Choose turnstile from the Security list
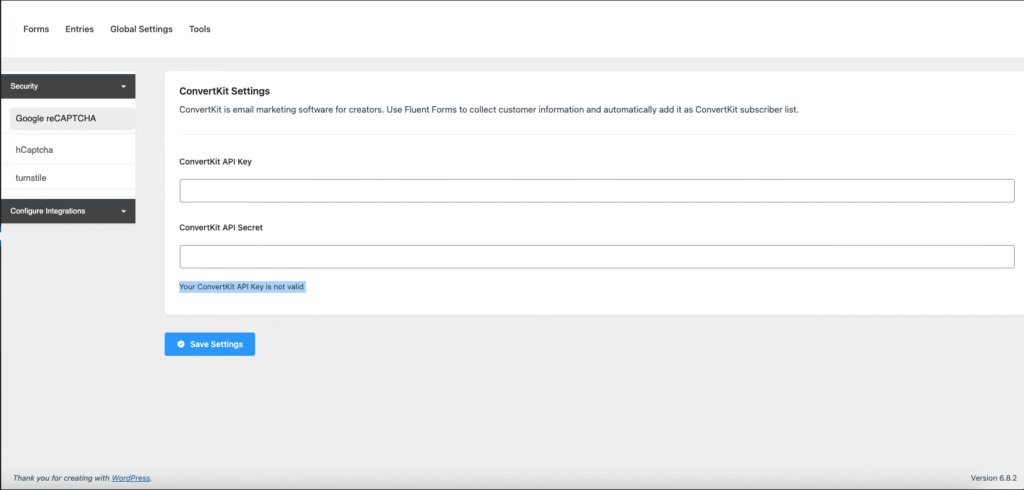Image resolution: width=1024 pixels, height=490 pixels. (x=31, y=177)
